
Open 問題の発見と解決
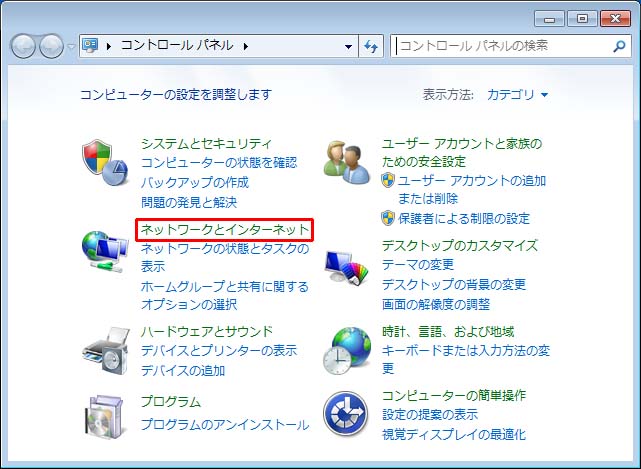pos(189,202)
